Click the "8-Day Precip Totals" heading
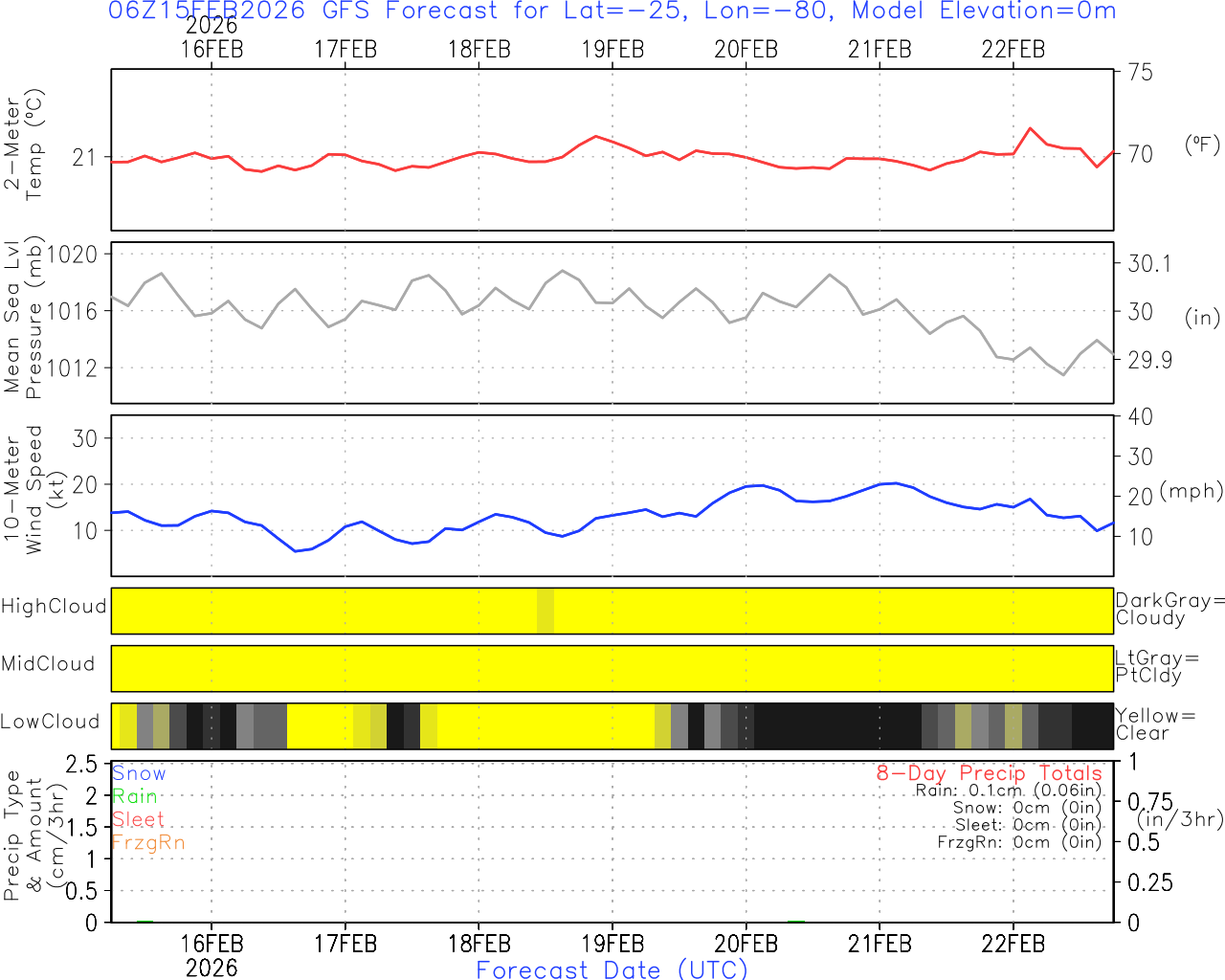The image size is (1225, 980). (989, 773)
